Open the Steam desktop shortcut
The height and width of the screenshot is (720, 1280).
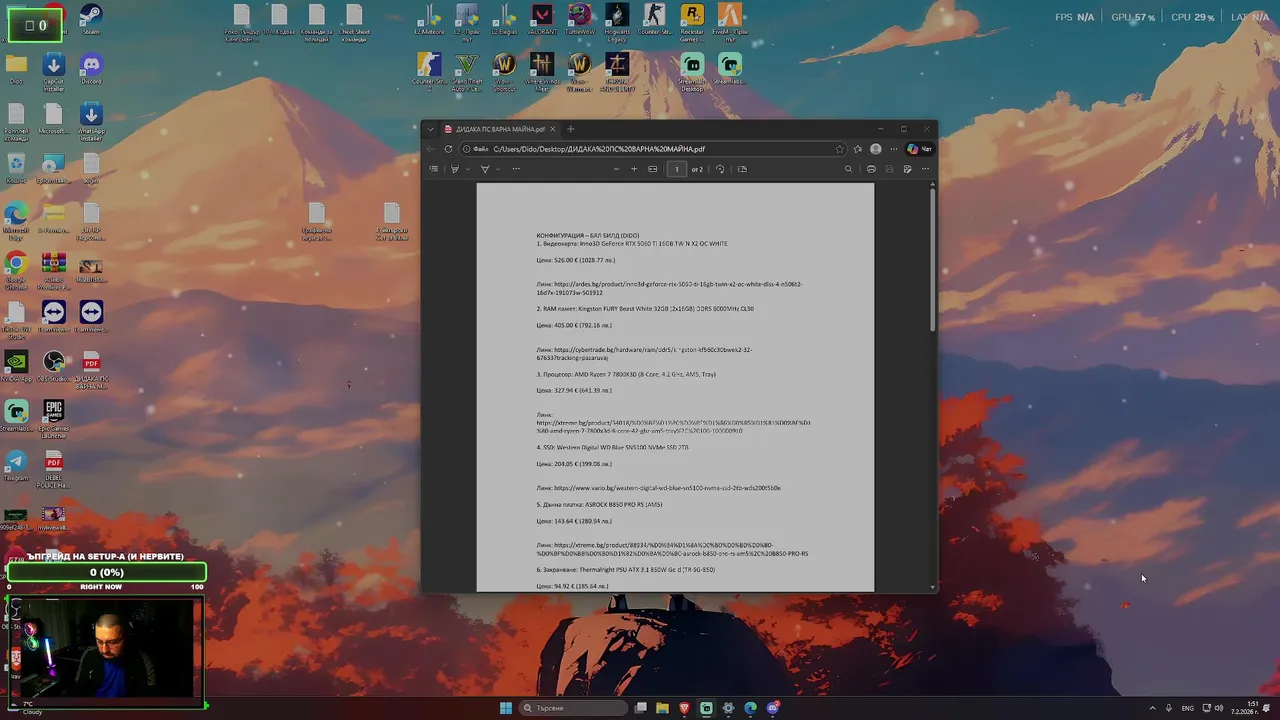[x=91, y=19]
